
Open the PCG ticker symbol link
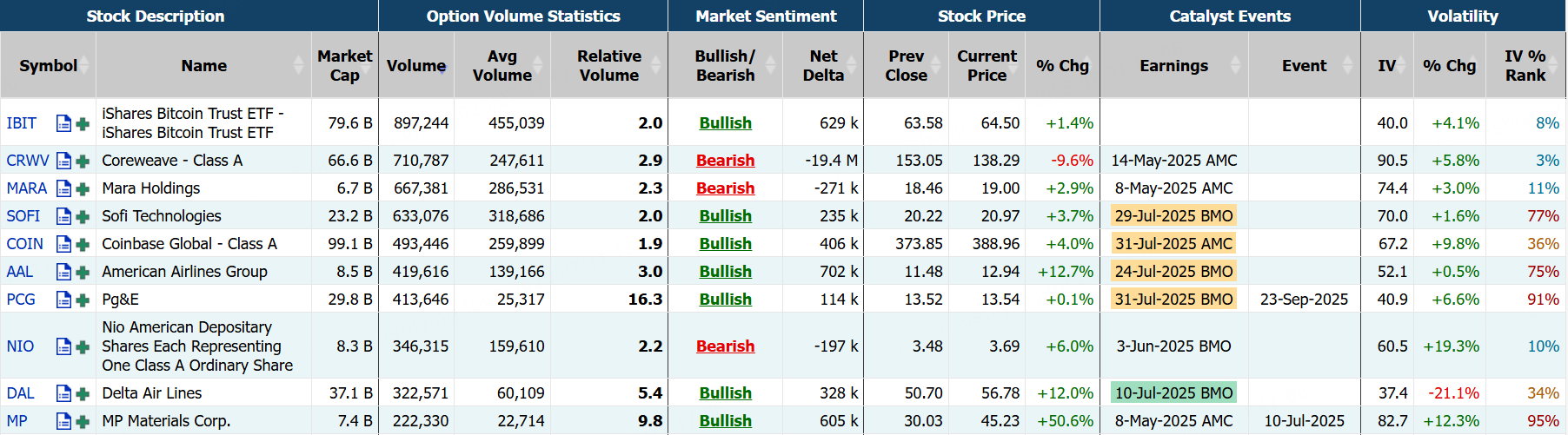tap(21, 300)
